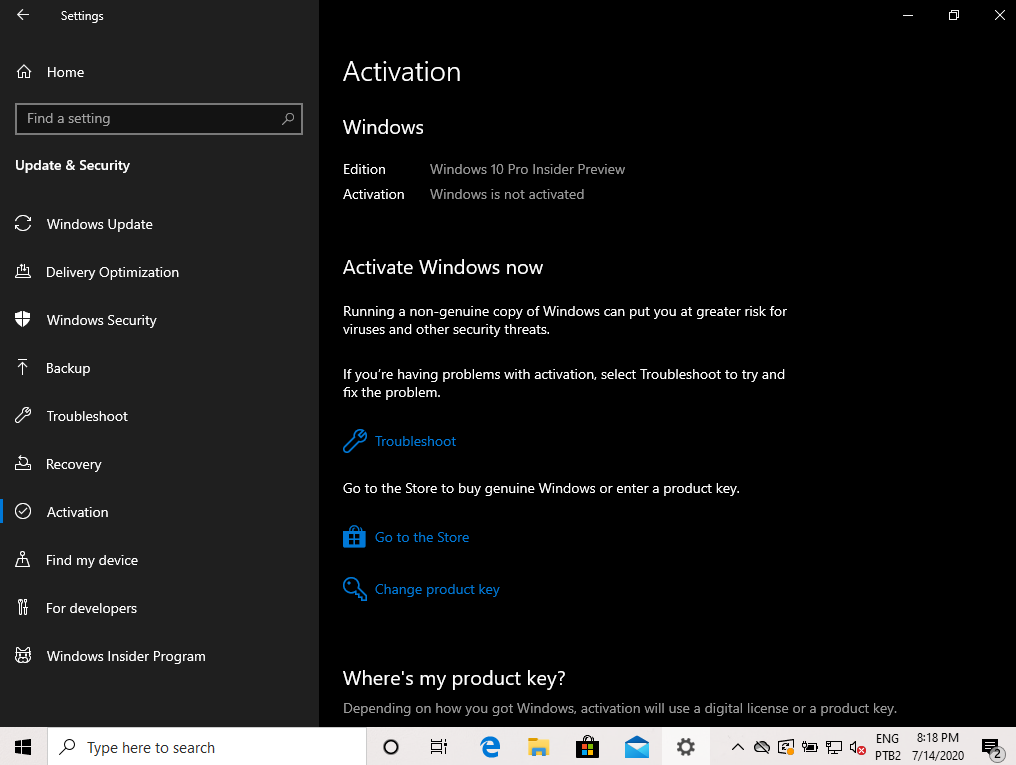Click Go to the Store link
This screenshot has height=765, width=1016.
pos(422,537)
